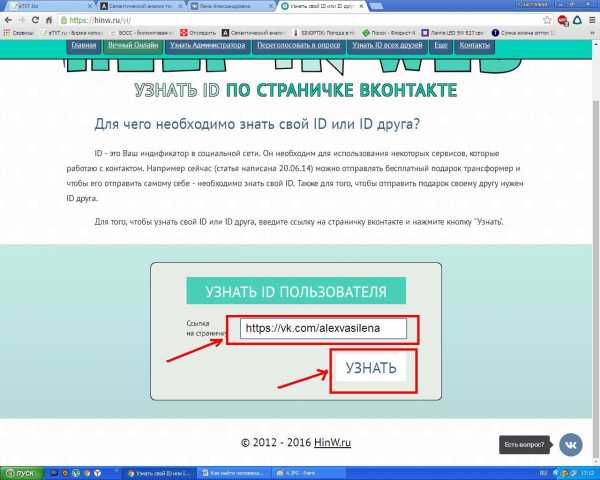Screen dimensions: 600x480
Task: Open the Узнать Администратора menu item
Action: 208,46
